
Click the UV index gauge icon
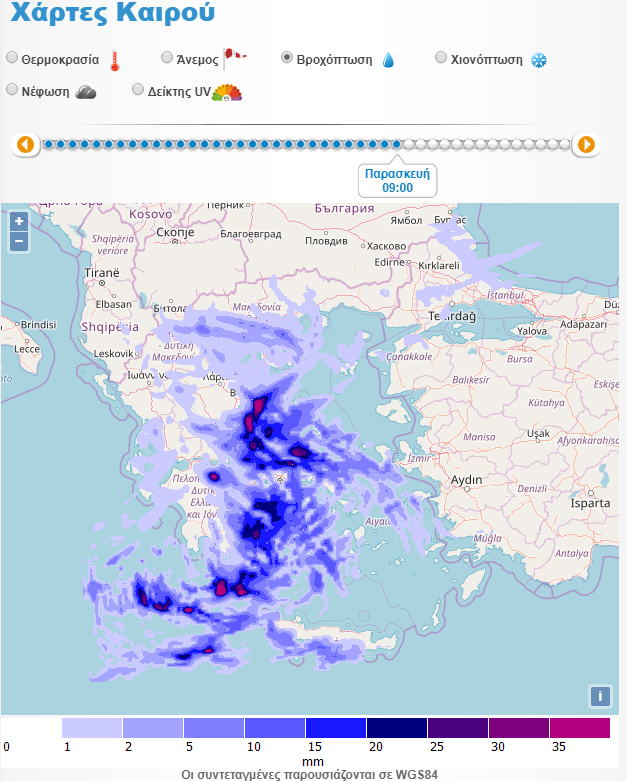[x=228, y=93]
